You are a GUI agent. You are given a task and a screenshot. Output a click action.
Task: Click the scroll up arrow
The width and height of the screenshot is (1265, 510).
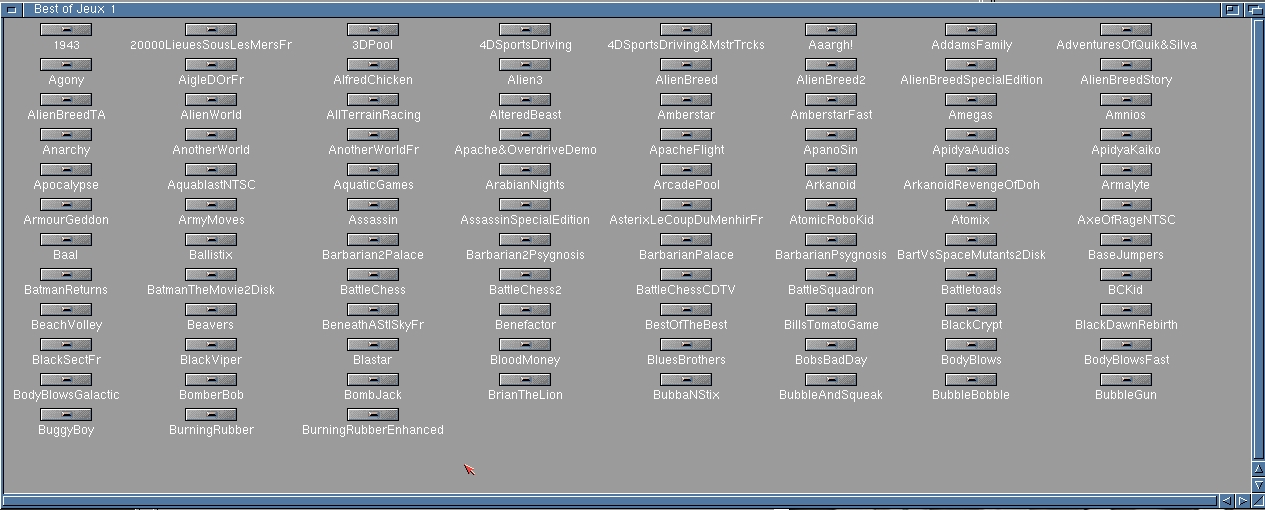click(1258, 469)
